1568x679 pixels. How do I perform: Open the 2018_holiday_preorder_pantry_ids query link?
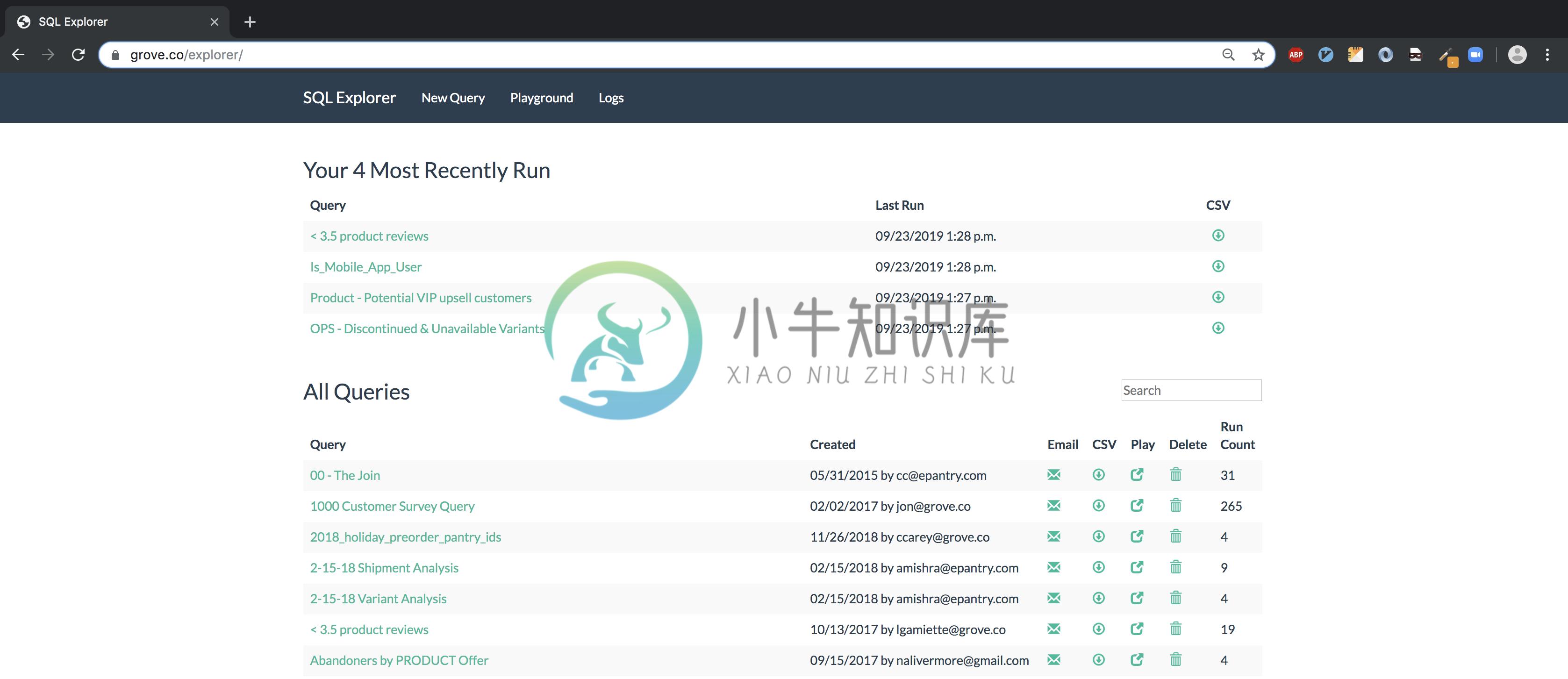pyautogui.click(x=405, y=537)
